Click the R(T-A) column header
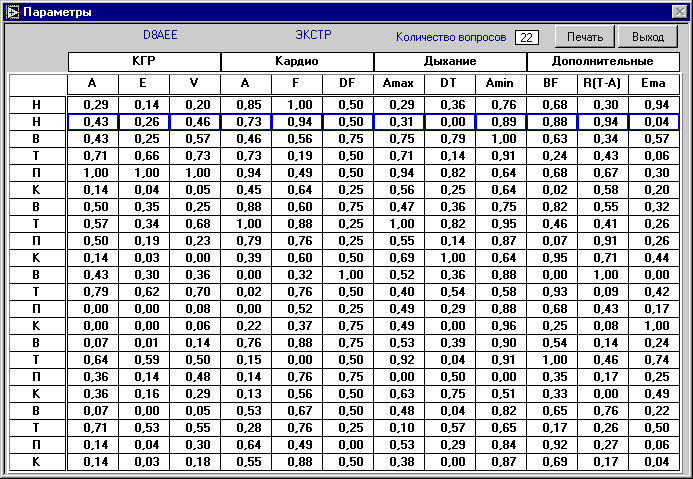Screen dimensions: 693x479 pyautogui.click(x=602, y=84)
